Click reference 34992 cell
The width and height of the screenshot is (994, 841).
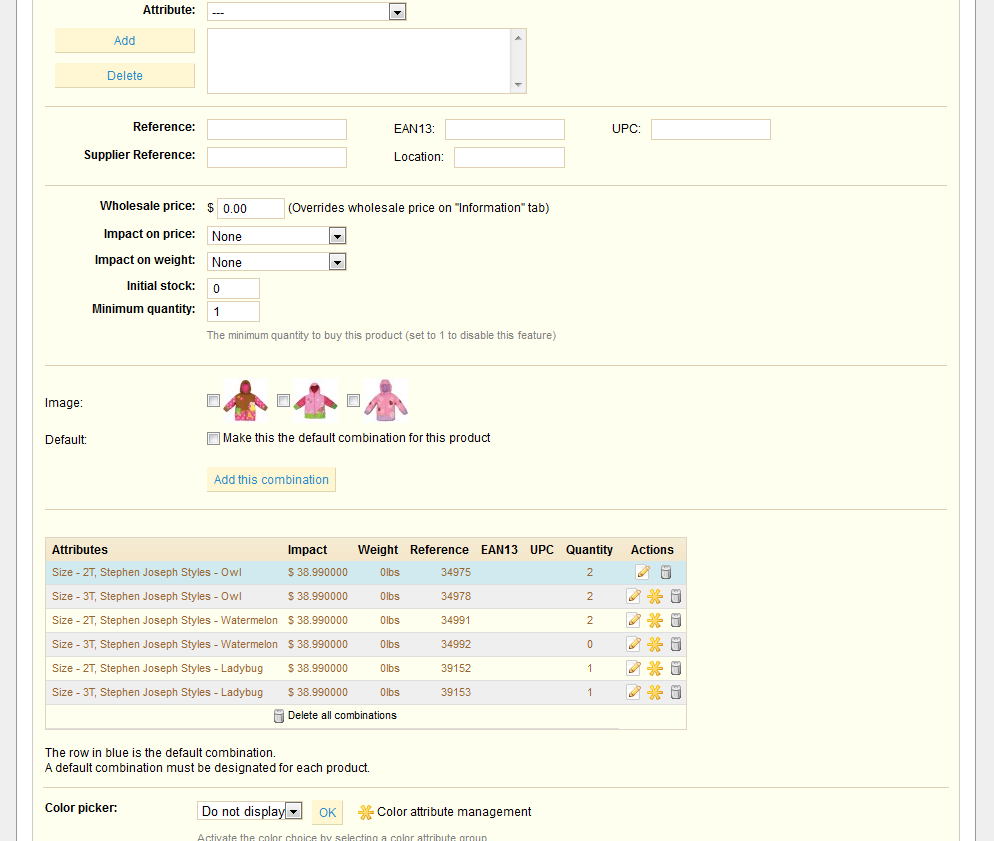coord(456,645)
